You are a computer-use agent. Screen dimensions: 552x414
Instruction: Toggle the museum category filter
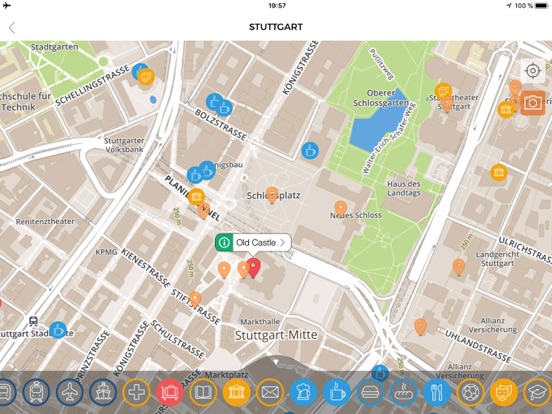[x=237, y=392]
